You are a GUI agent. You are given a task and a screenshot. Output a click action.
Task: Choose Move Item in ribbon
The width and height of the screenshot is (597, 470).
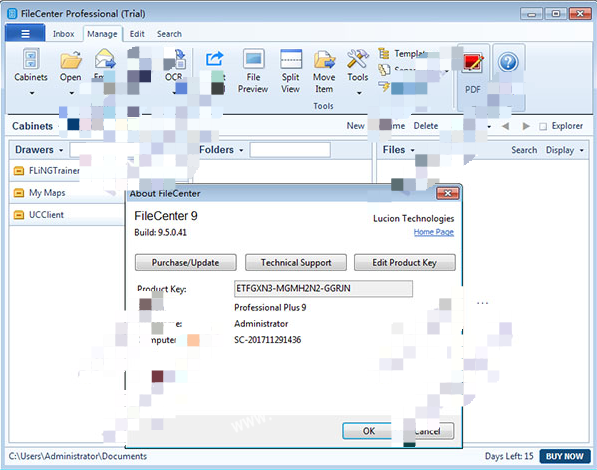point(324,71)
